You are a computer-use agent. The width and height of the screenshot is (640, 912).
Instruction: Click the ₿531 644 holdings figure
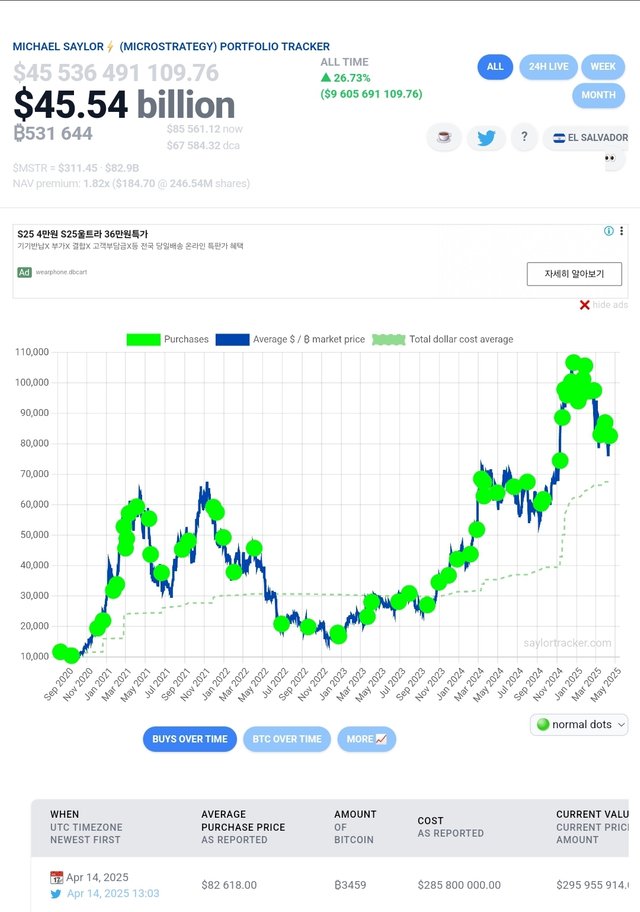53,134
